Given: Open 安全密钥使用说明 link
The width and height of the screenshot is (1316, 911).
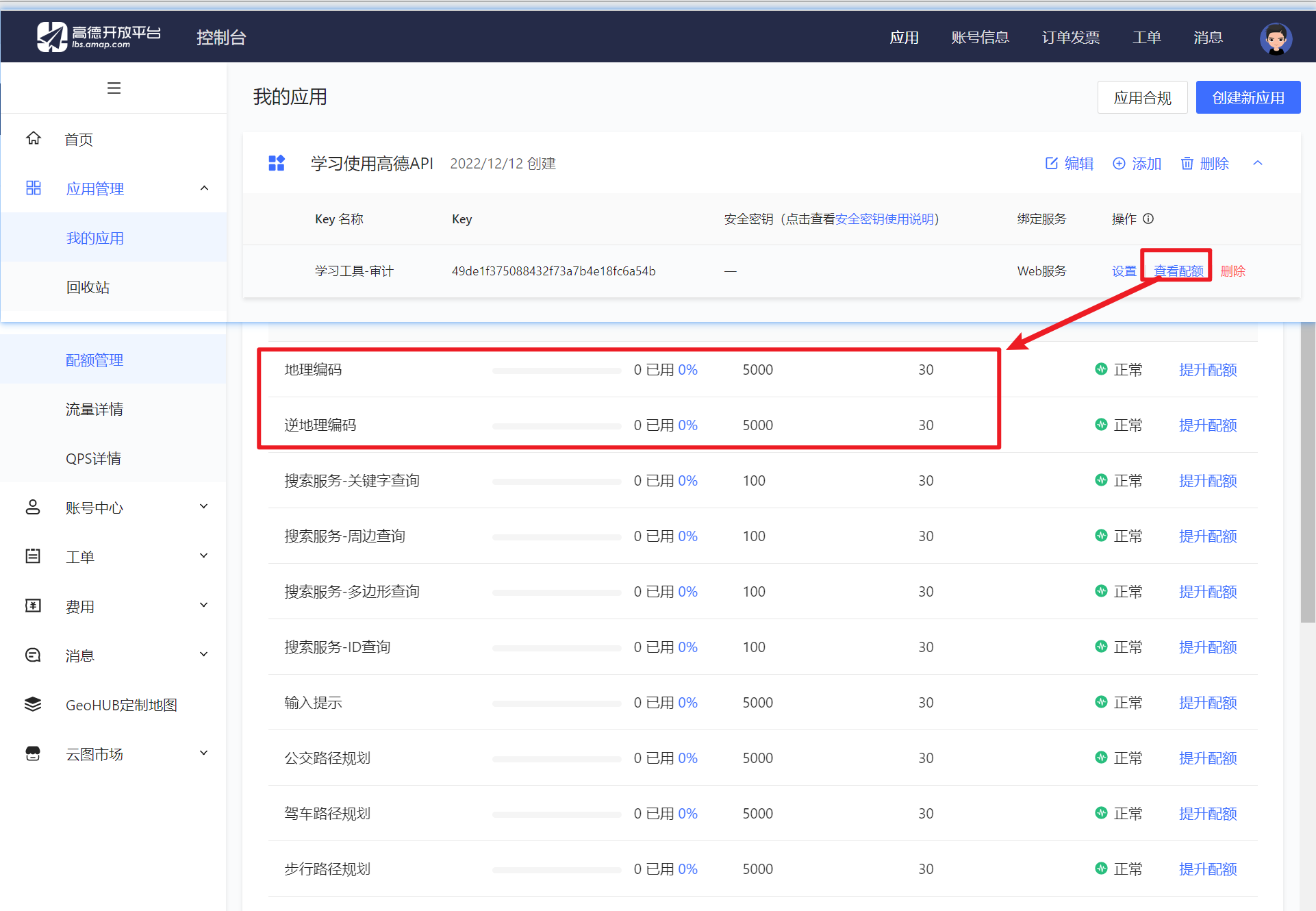Looking at the screenshot, I should click(884, 219).
